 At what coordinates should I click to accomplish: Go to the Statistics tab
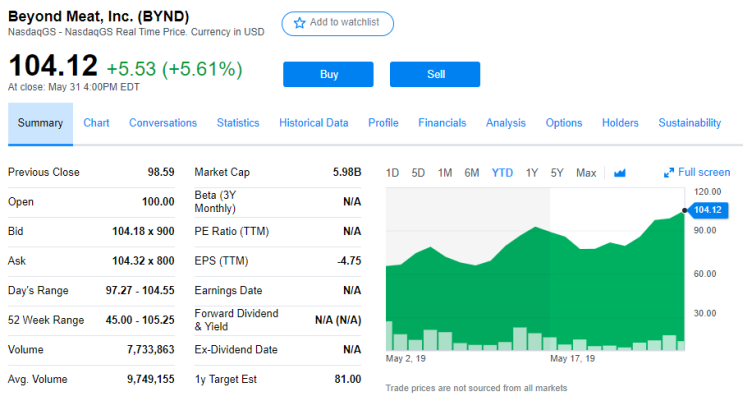[238, 123]
